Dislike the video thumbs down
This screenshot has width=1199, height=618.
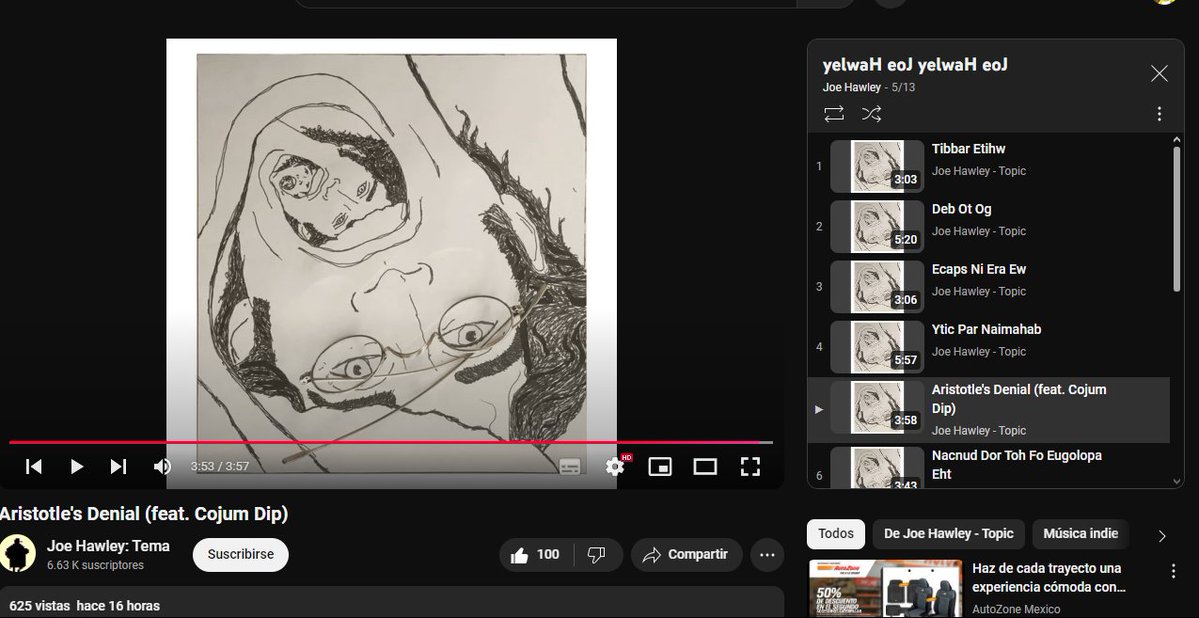pyautogui.click(x=597, y=555)
